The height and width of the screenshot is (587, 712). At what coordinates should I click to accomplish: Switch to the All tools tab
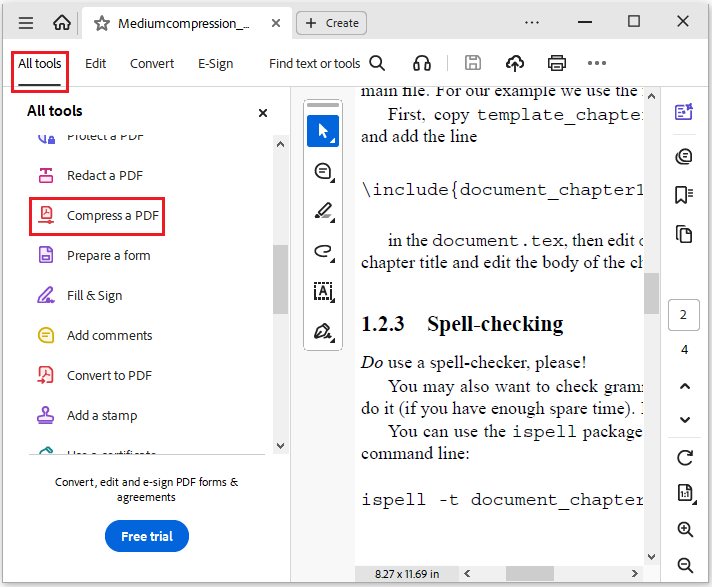click(40, 64)
